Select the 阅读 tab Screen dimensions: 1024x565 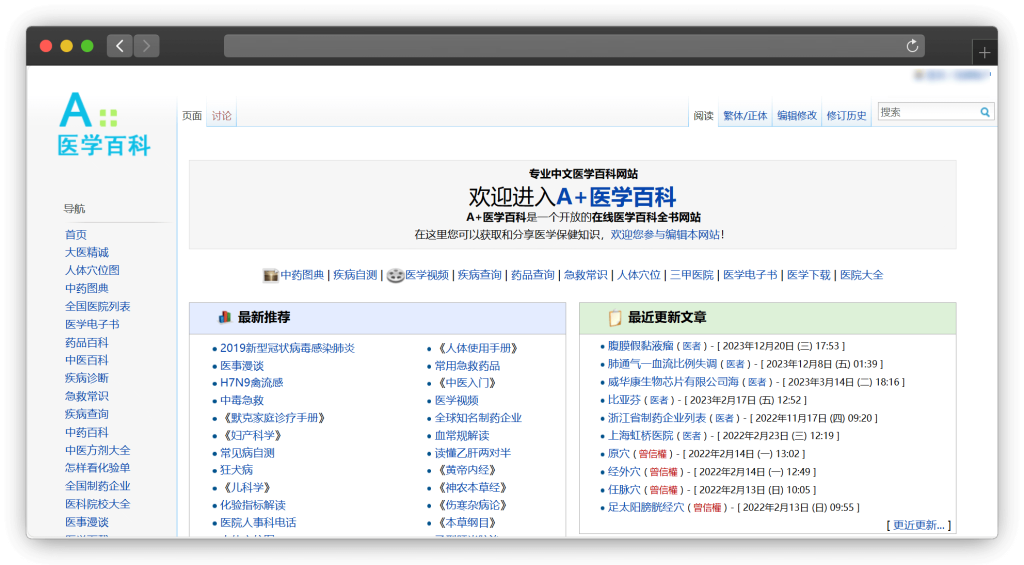(x=703, y=116)
